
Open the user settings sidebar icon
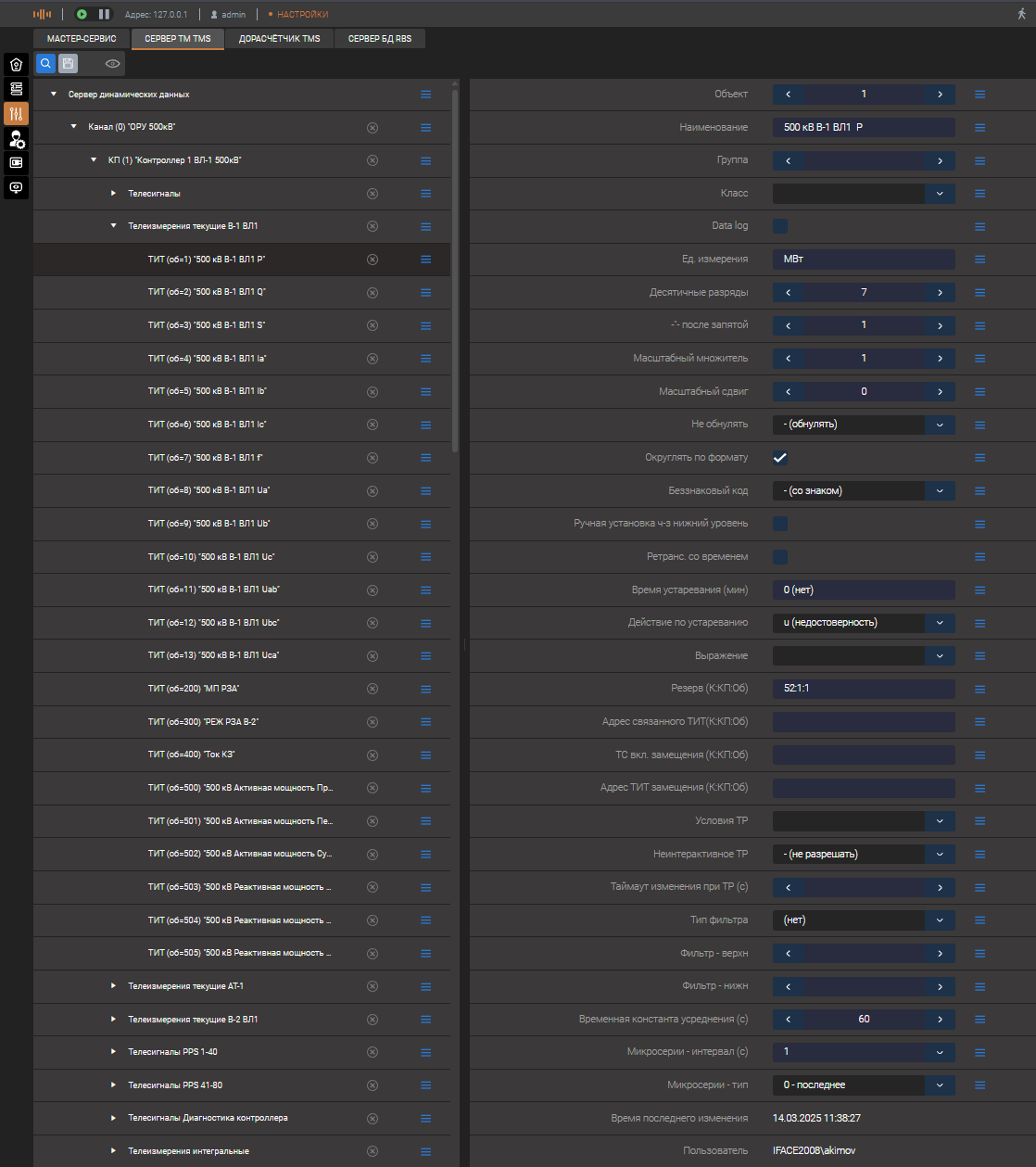17,139
